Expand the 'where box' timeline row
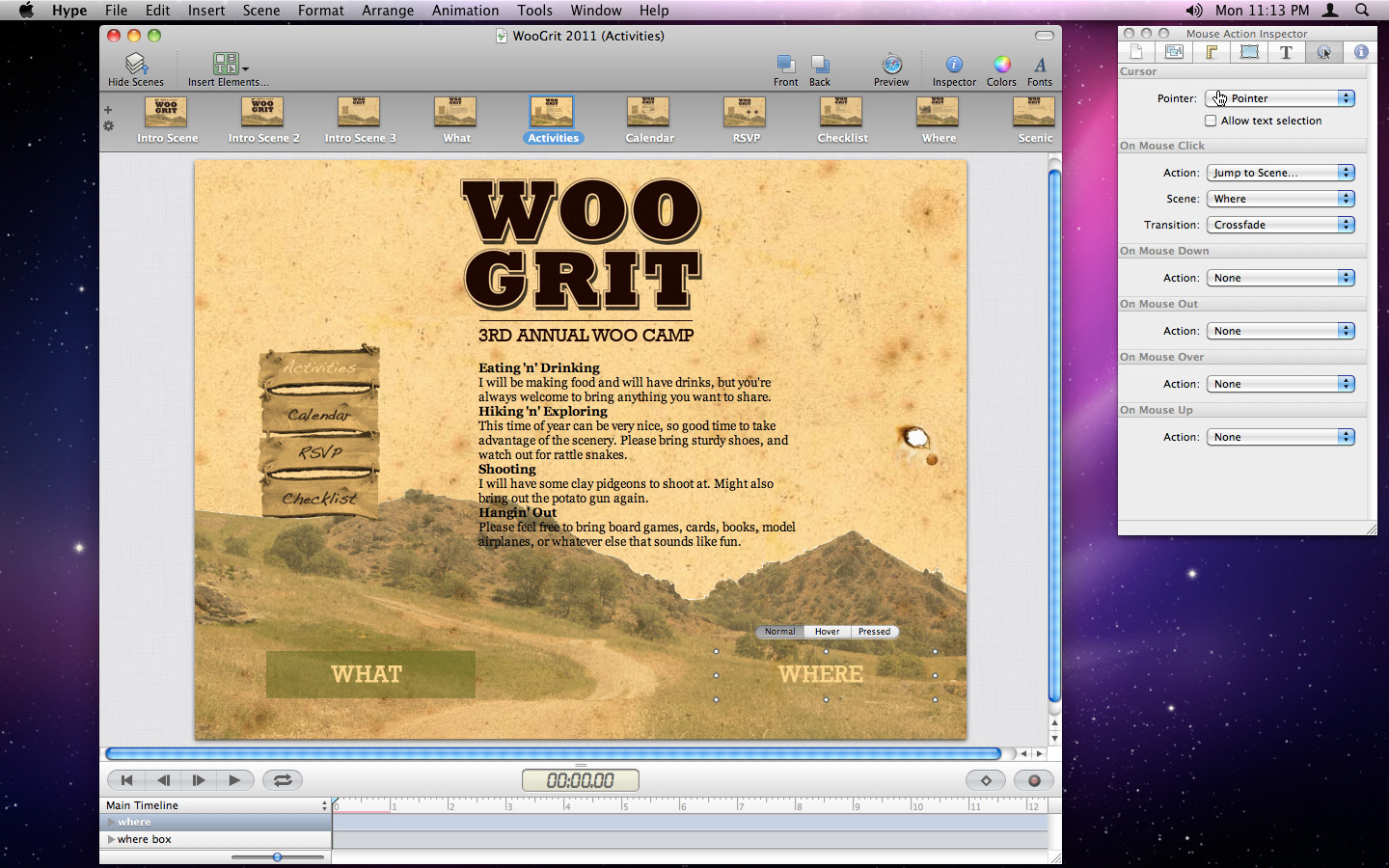Image resolution: width=1389 pixels, height=868 pixels. coord(111,839)
